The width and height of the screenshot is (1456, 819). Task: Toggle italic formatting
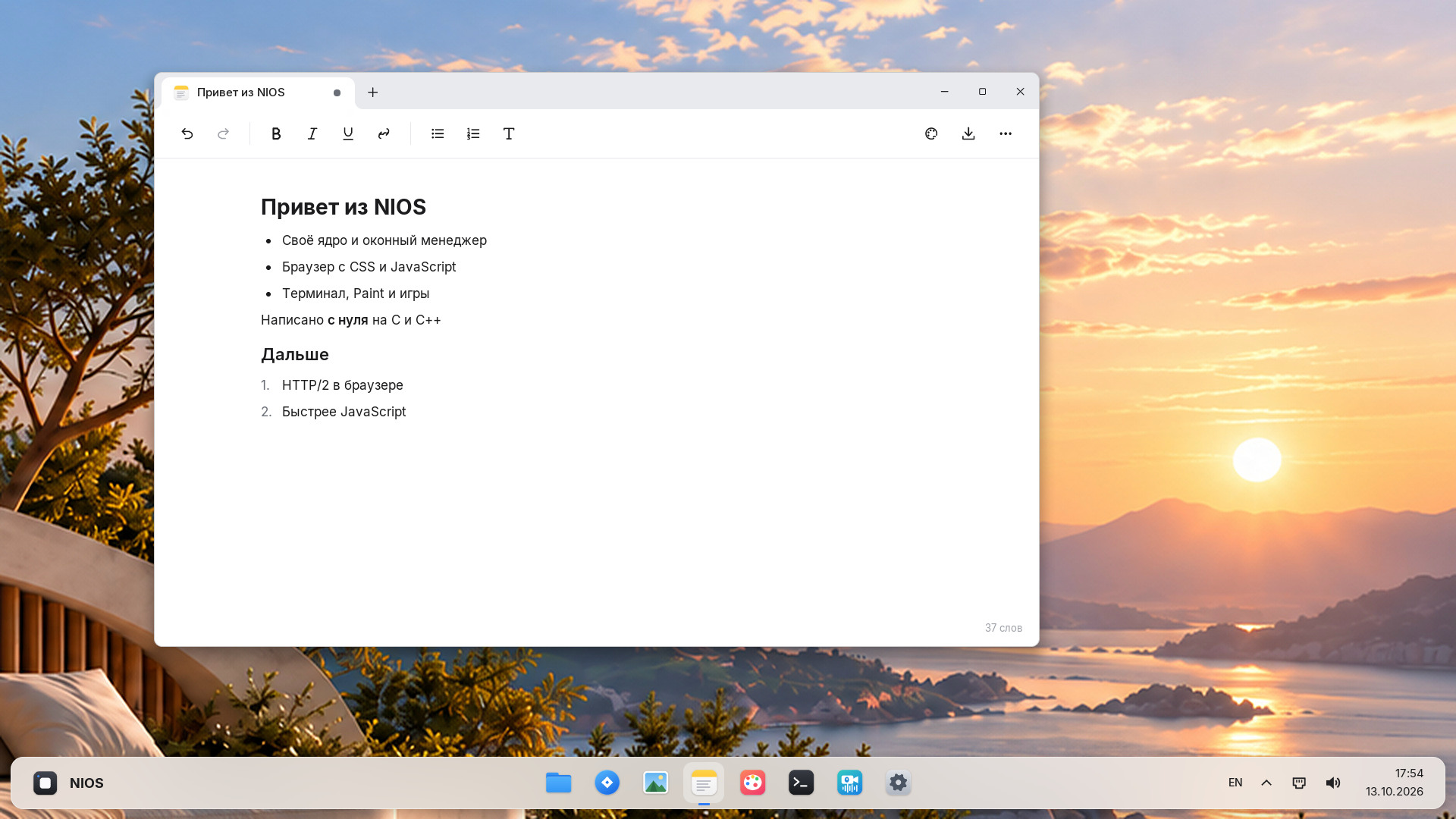tap(312, 133)
